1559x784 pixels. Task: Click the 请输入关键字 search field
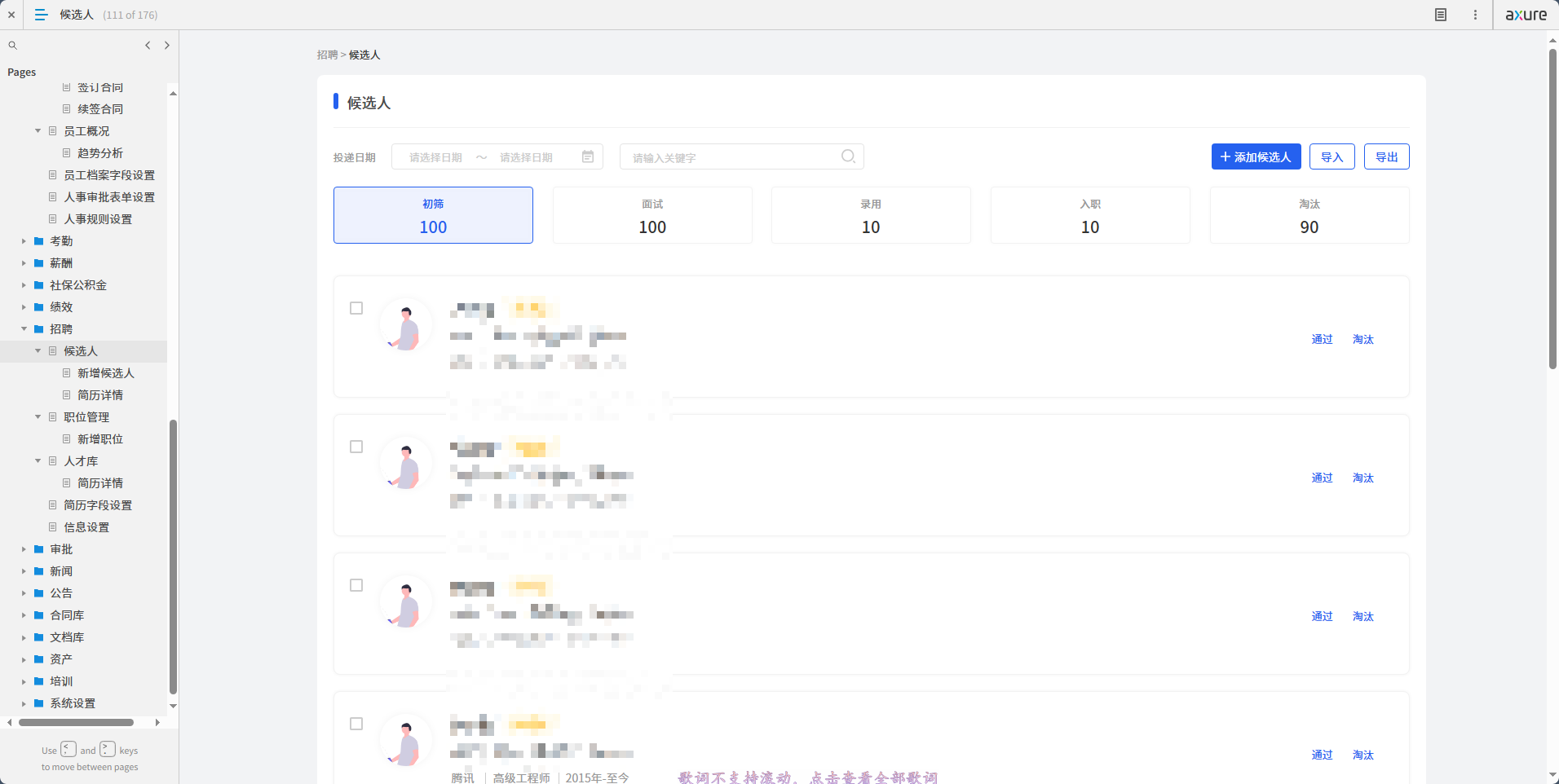(730, 157)
